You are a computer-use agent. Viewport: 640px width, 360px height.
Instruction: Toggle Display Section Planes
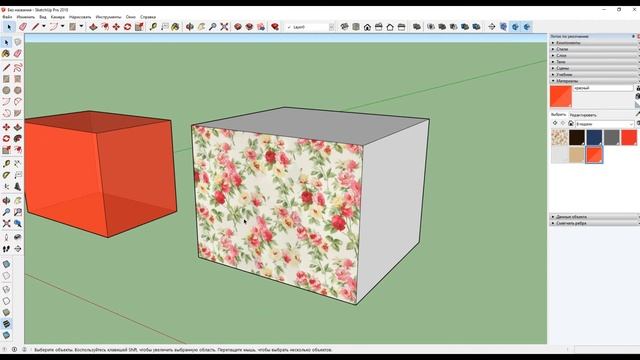tap(504, 27)
